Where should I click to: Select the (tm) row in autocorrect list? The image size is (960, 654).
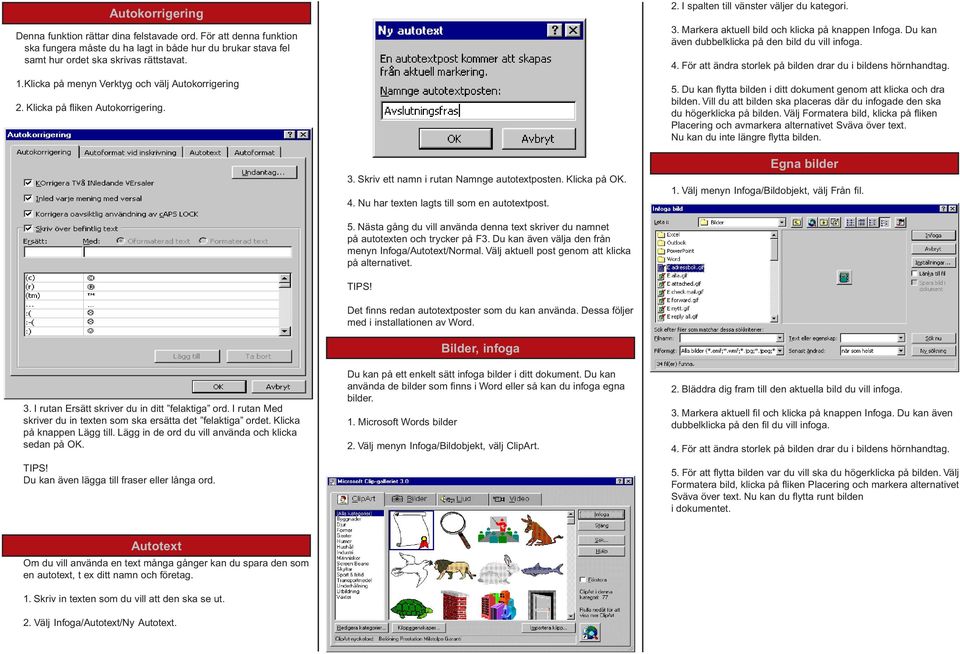coord(151,295)
